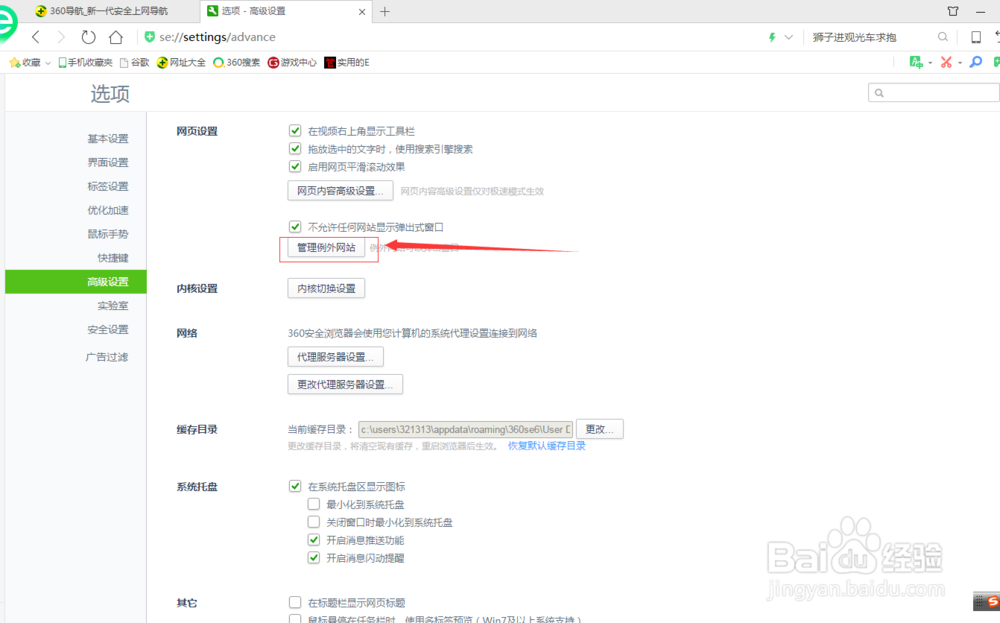This screenshot has height=623, width=1000.
Task: Click the browser forward arrow
Action: [x=61, y=37]
